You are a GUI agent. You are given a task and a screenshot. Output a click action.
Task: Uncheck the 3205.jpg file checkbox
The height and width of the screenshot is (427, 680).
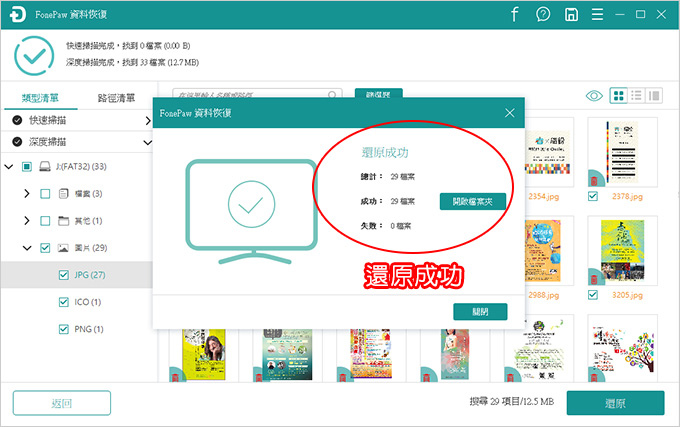tap(593, 295)
